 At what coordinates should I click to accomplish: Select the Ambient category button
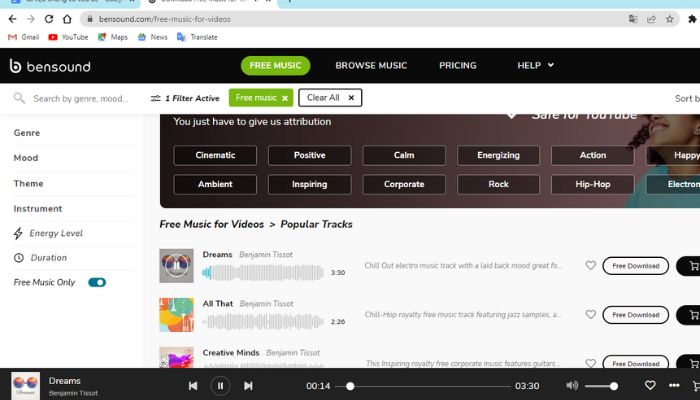pos(215,184)
